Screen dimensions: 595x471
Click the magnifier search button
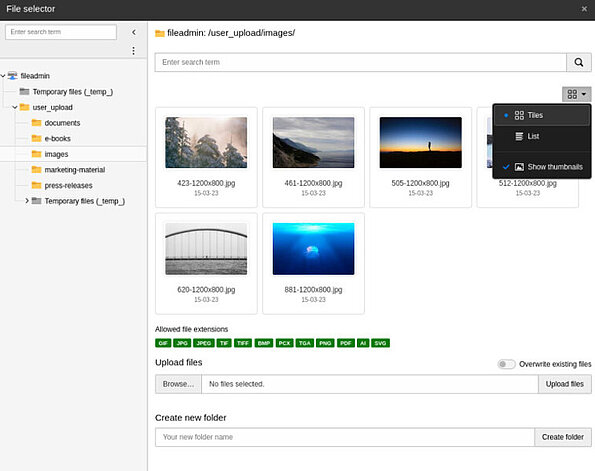tap(579, 62)
